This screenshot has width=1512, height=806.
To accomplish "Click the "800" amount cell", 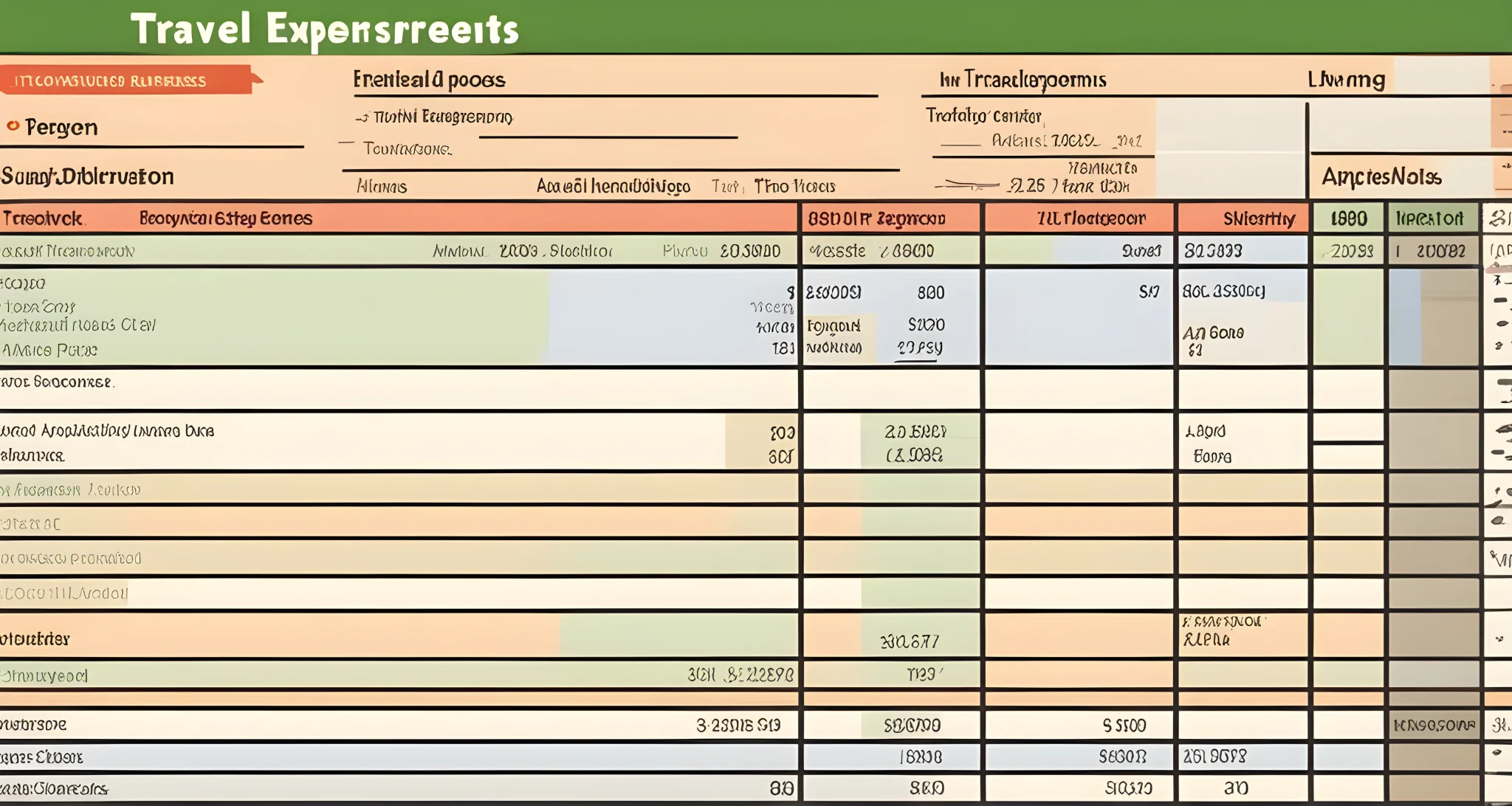I will coord(931,293).
